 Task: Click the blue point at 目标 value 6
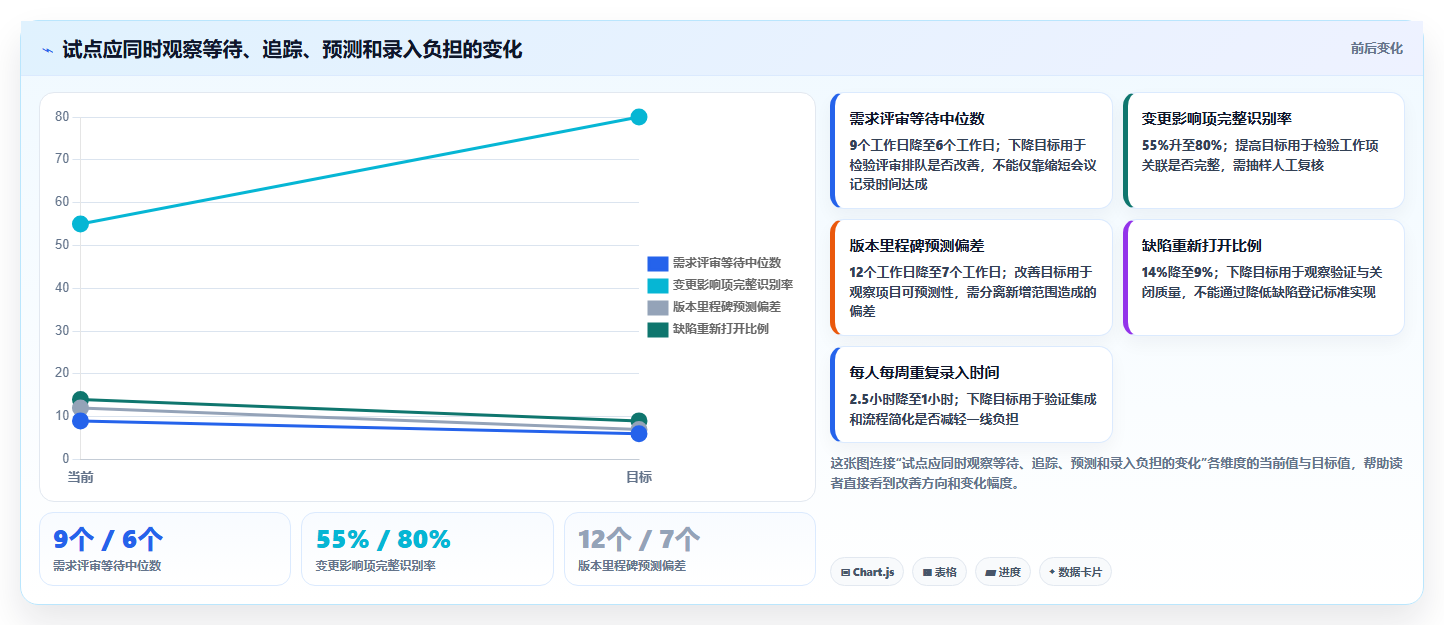639,433
